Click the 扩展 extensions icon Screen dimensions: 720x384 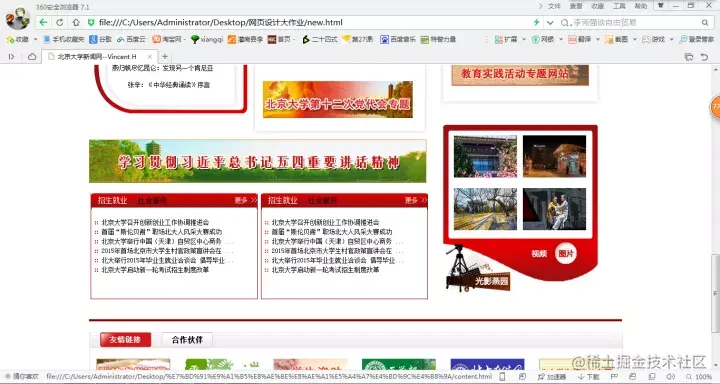point(506,40)
